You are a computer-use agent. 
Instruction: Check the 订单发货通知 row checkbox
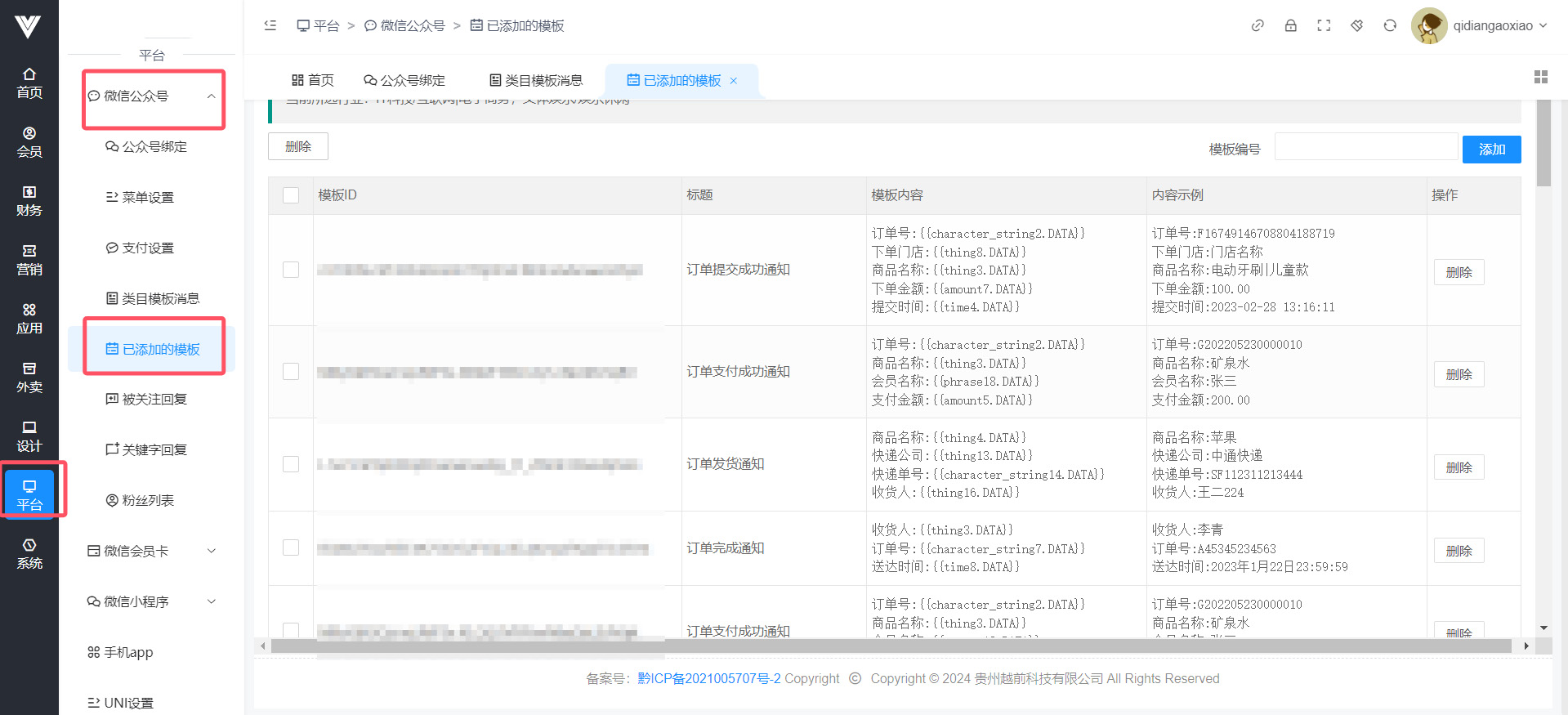(291, 464)
